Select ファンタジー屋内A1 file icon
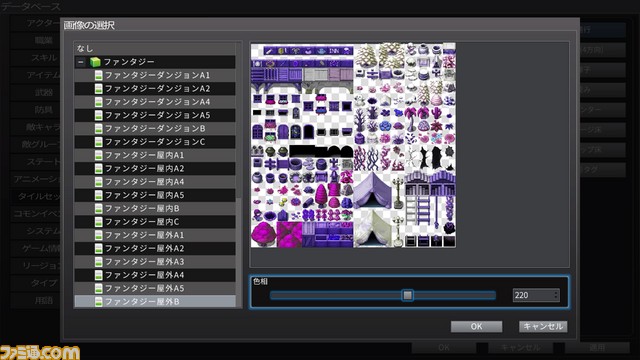 tap(98, 155)
